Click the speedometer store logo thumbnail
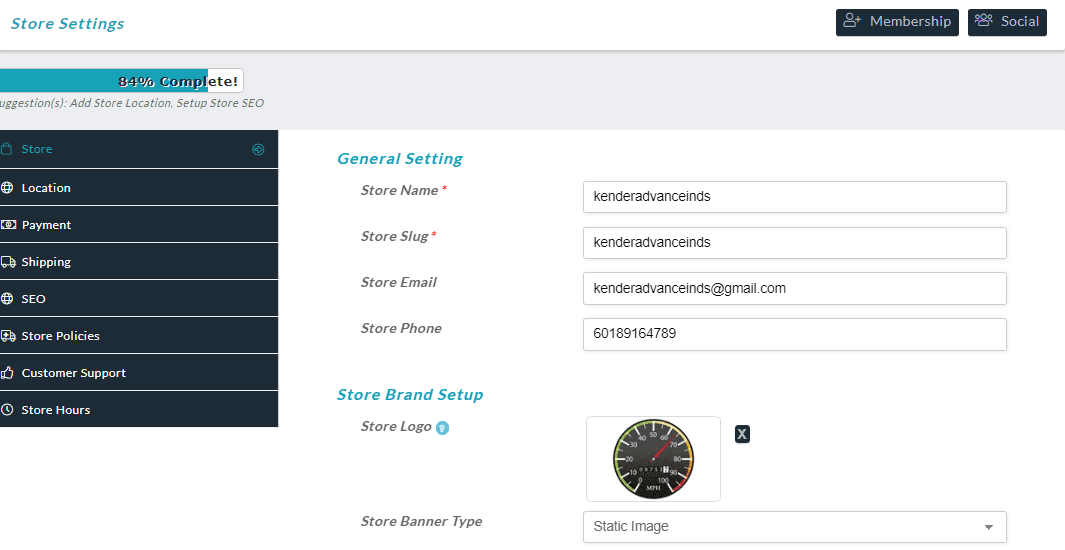1065x550 pixels. tap(653, 459)
